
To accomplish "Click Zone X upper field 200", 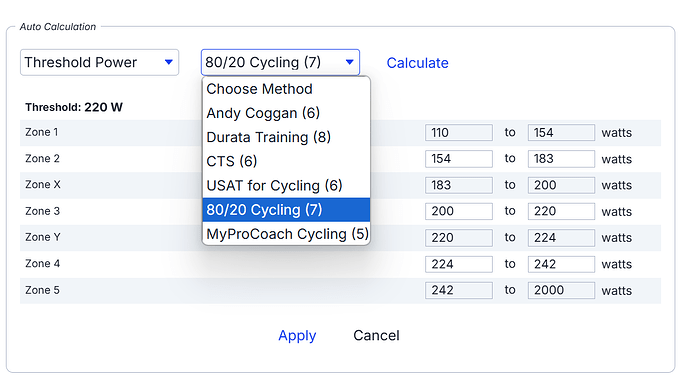I will [562, 185].
